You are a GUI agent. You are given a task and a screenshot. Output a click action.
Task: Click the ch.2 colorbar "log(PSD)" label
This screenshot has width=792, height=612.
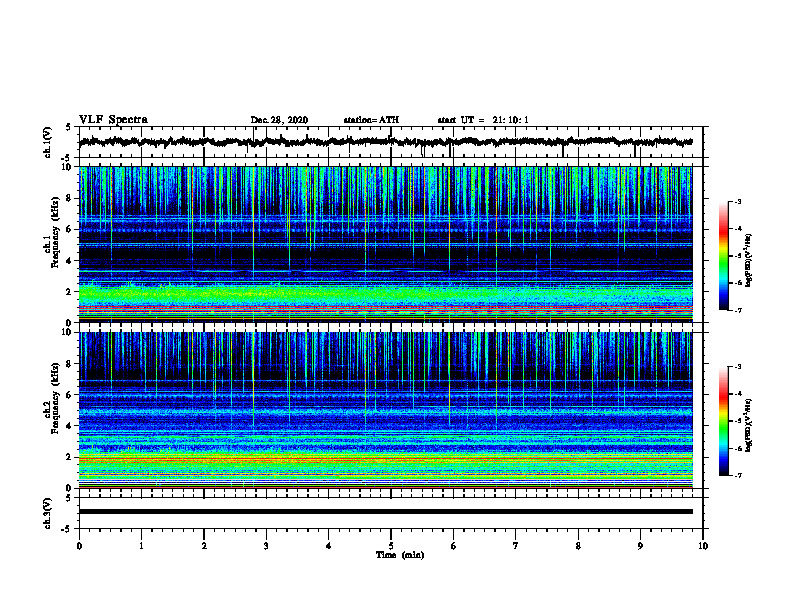(x=749, y=425)
